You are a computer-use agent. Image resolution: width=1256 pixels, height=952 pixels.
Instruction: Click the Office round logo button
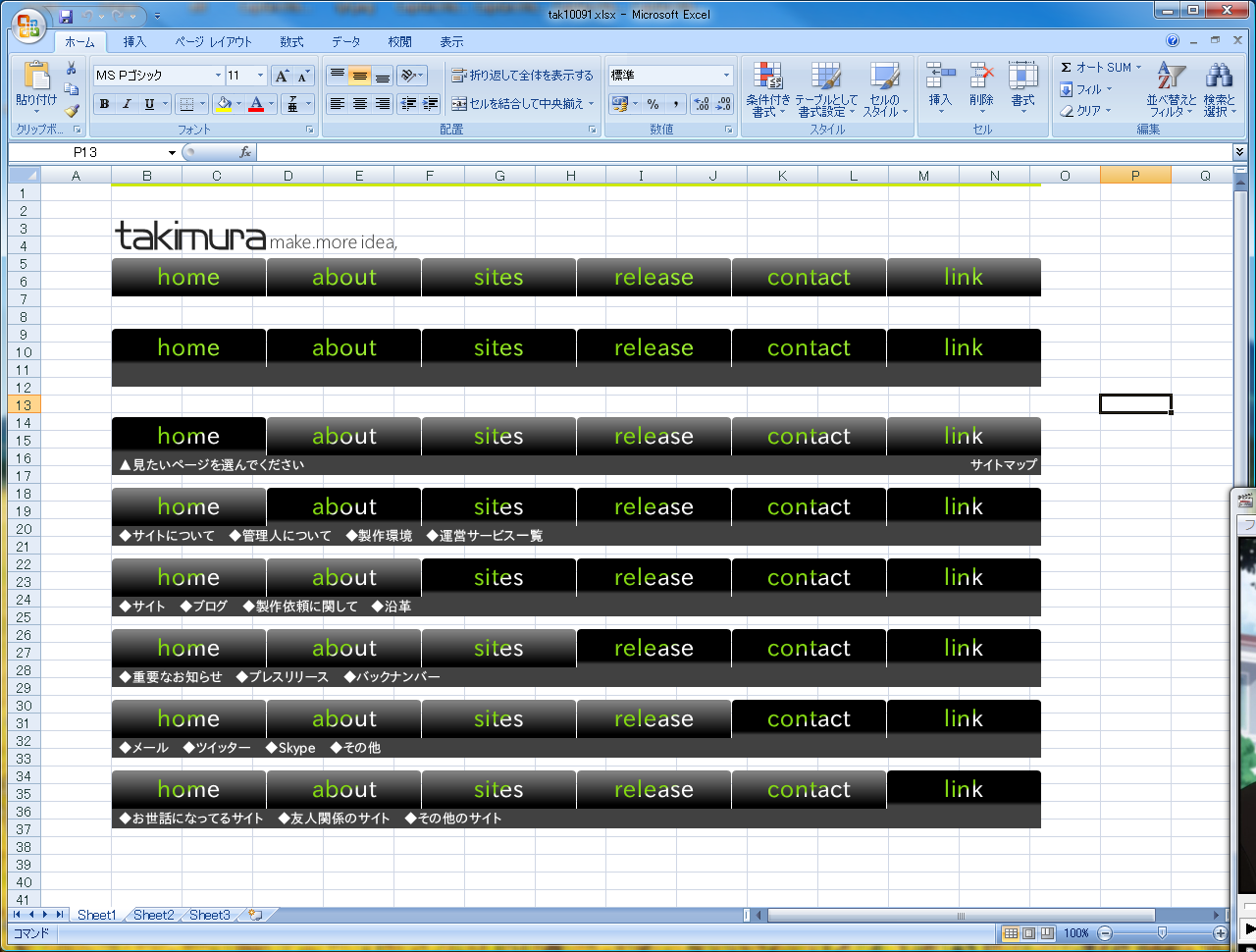(x=28, y=26)
